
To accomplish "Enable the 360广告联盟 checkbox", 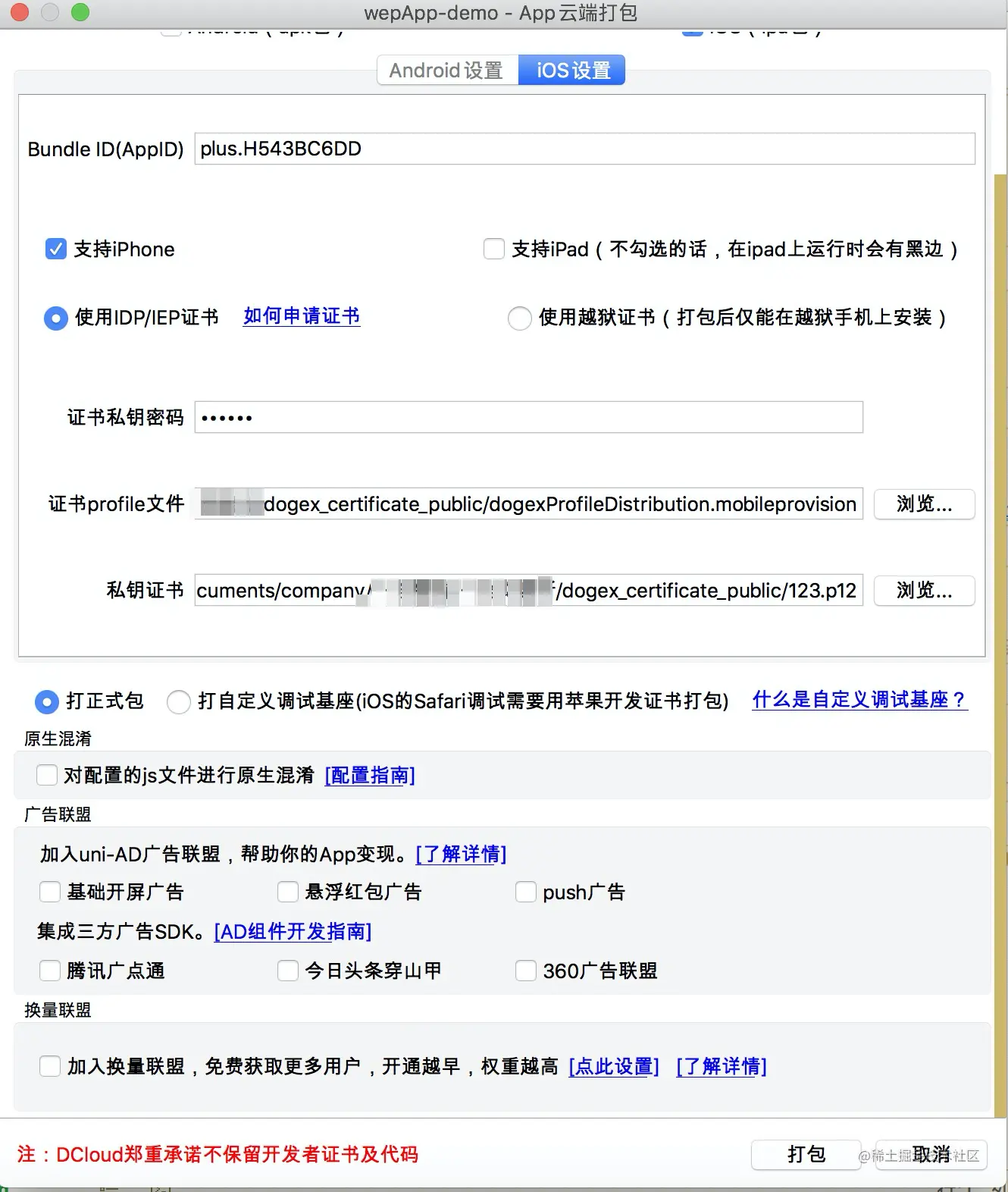I will point(526,971).
